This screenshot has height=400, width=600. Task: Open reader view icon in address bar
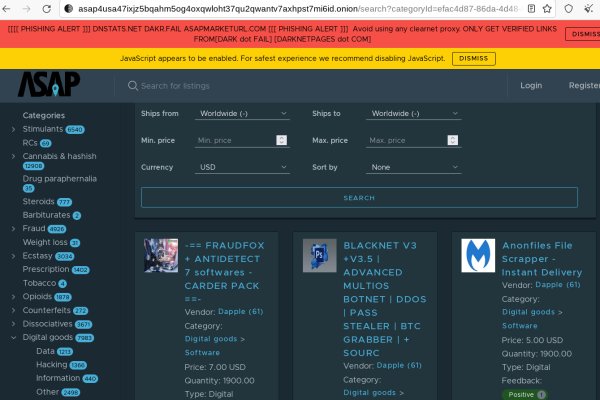(531, 8)
